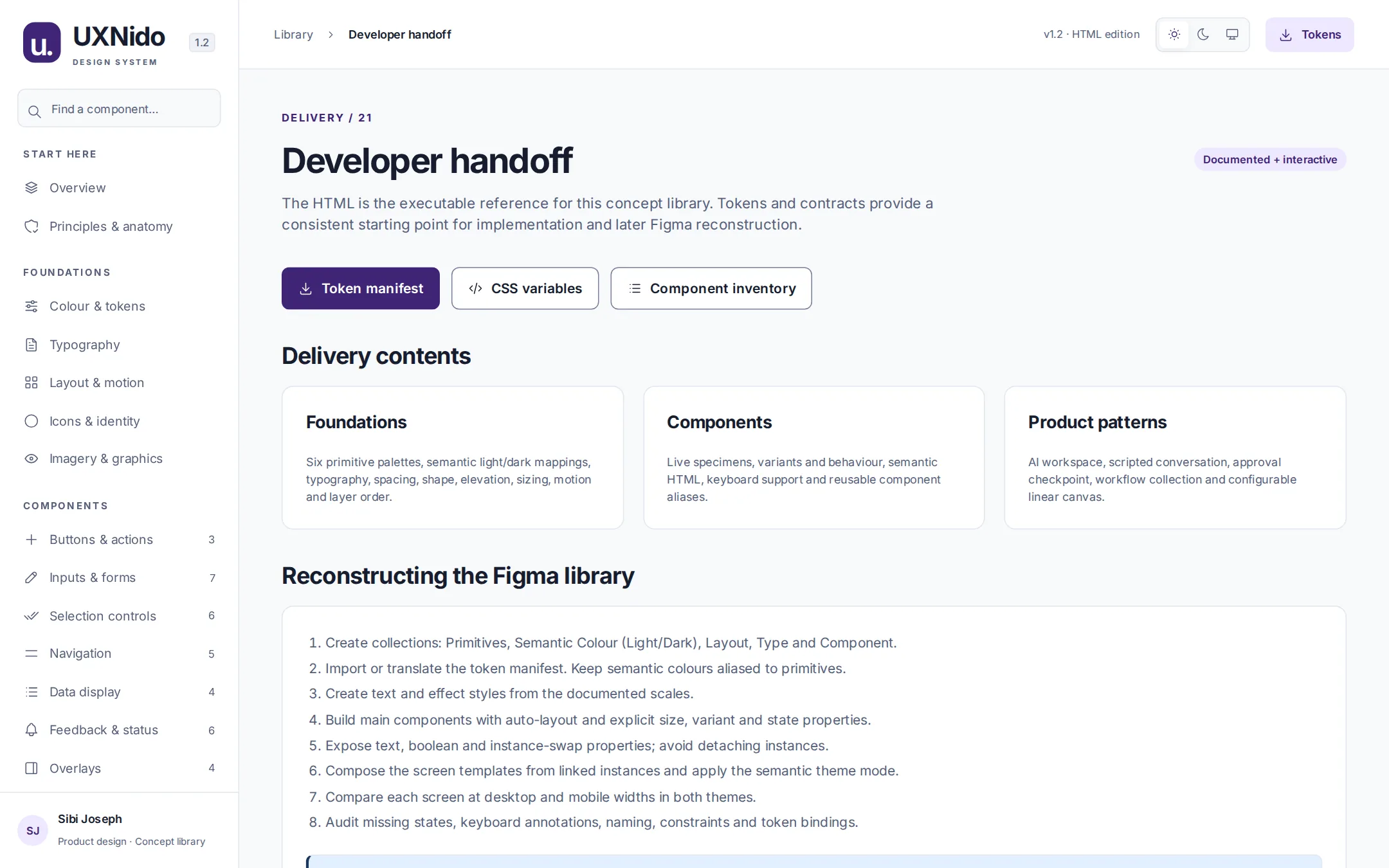Viewport: 1389px width, 868px height.
Task: Click the Sibi Joseph profile name
Action: point(90,818)
